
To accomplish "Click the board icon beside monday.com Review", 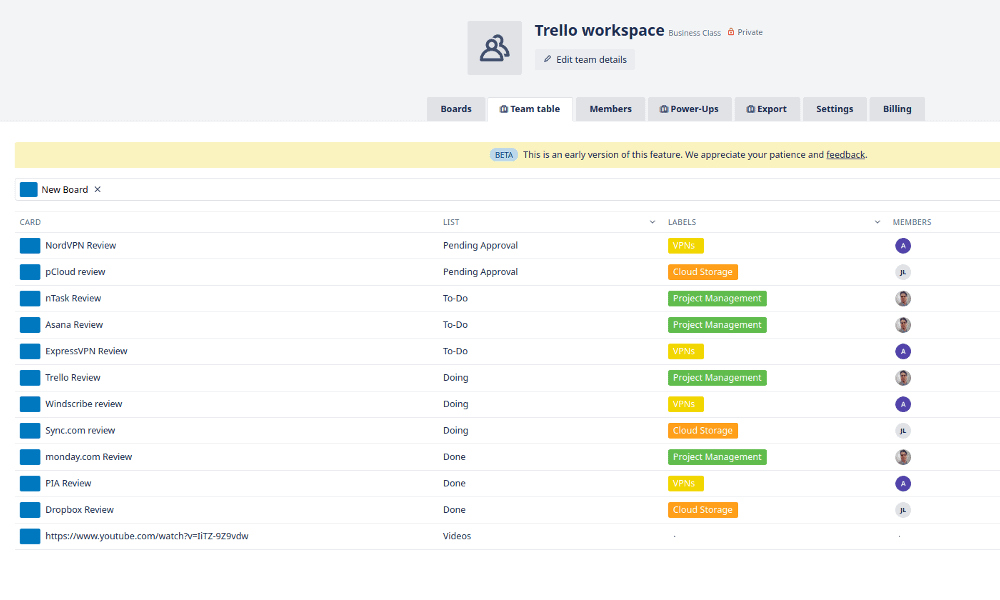I will [x=30, y=457].
